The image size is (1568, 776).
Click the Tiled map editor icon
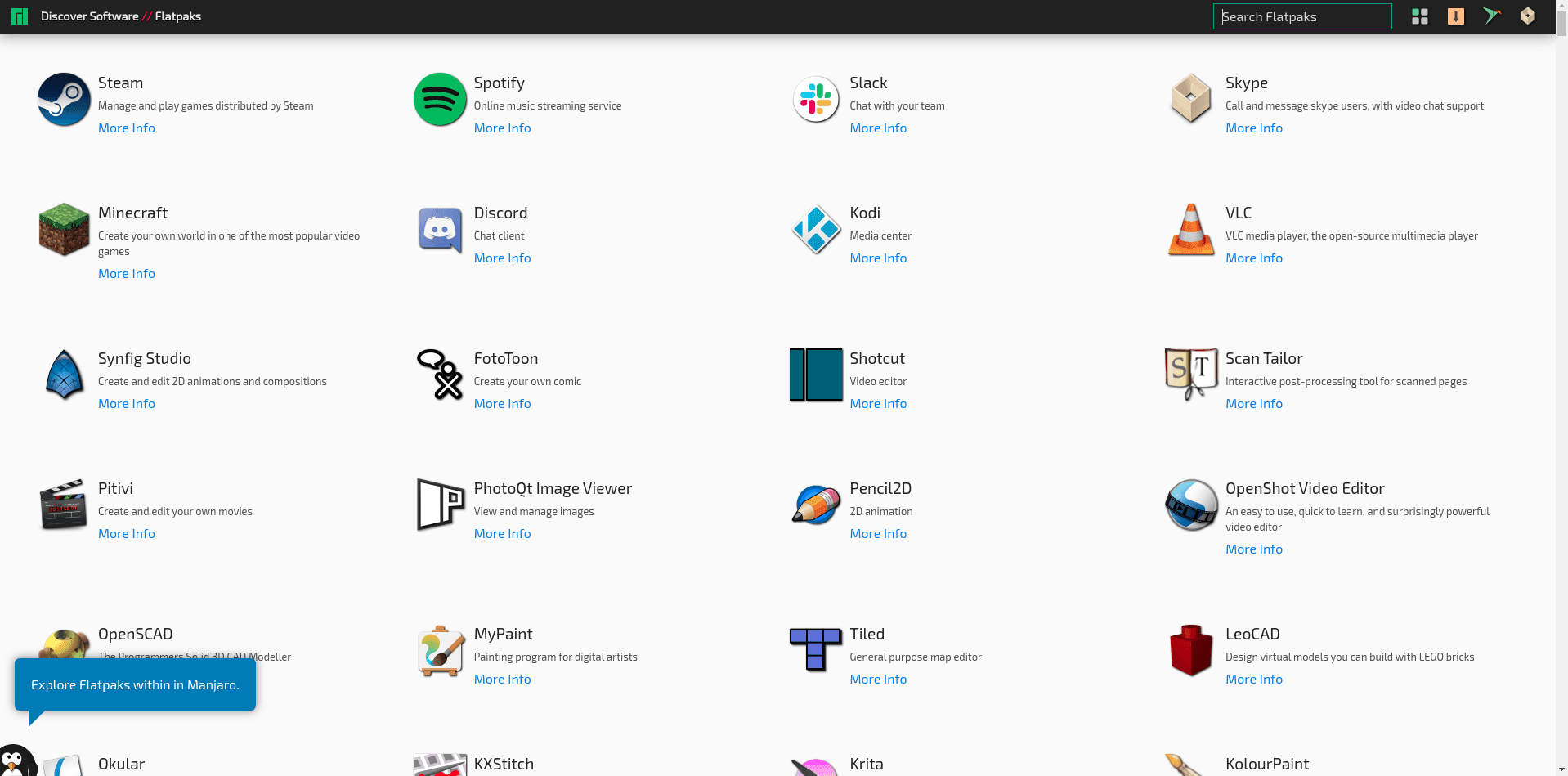pos(816,650)
